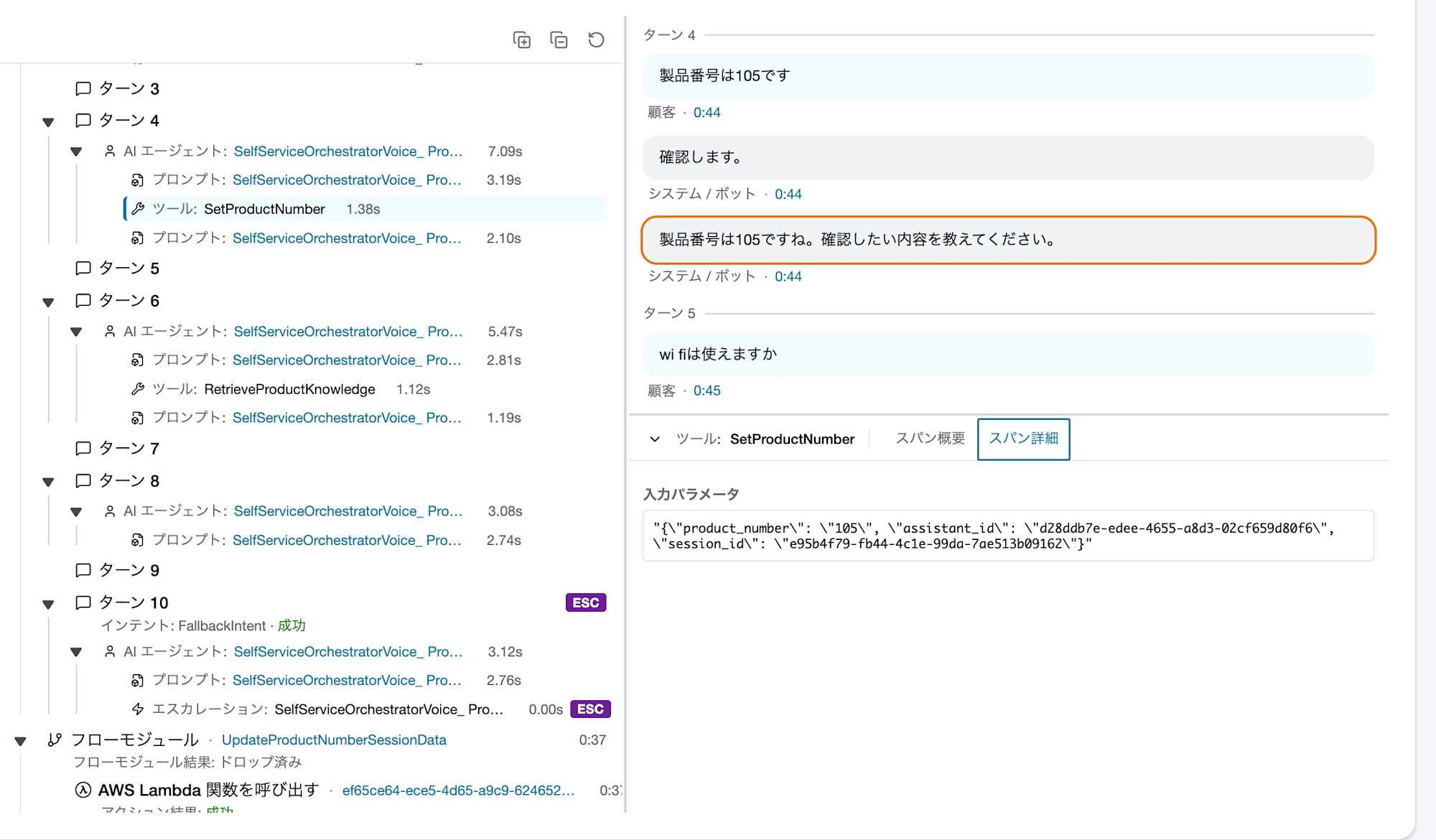The width and height of the screenshot is (1436, 840).
Task: Click the person icon of the ターン 4 AI agent
Action: (110, 151)
